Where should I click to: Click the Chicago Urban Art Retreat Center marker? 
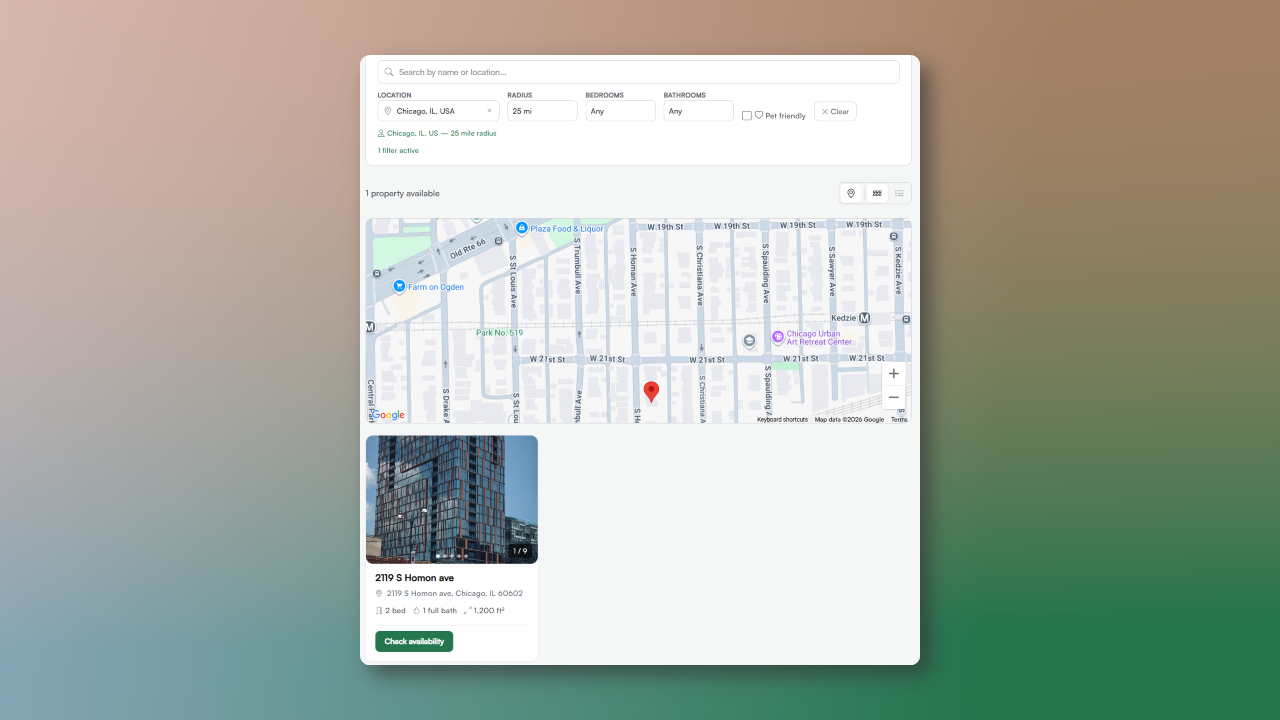(x=778, y=337)
